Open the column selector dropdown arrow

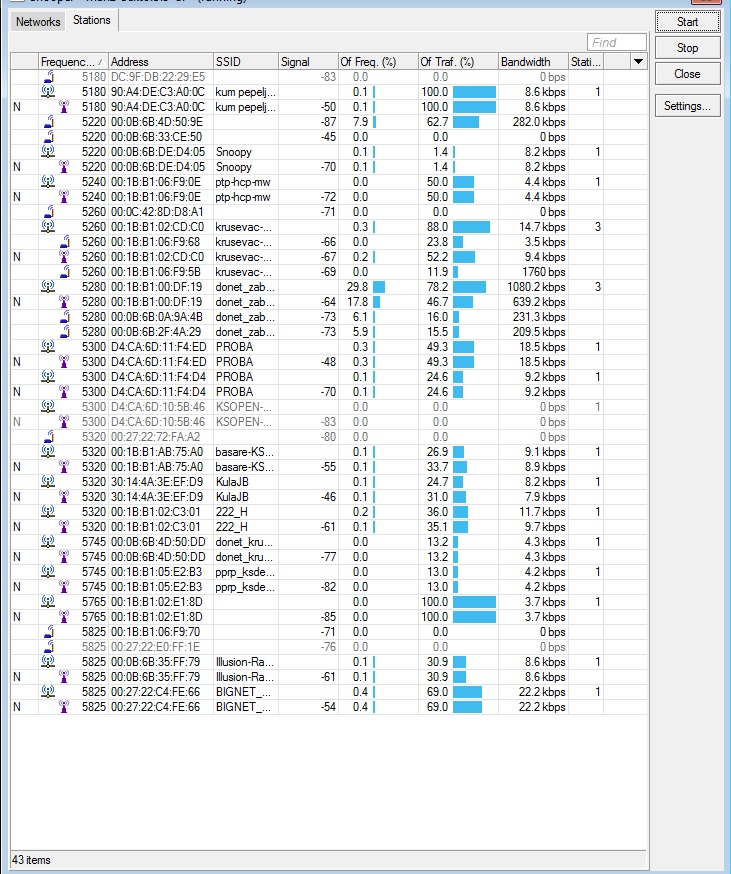coord(638,61)
